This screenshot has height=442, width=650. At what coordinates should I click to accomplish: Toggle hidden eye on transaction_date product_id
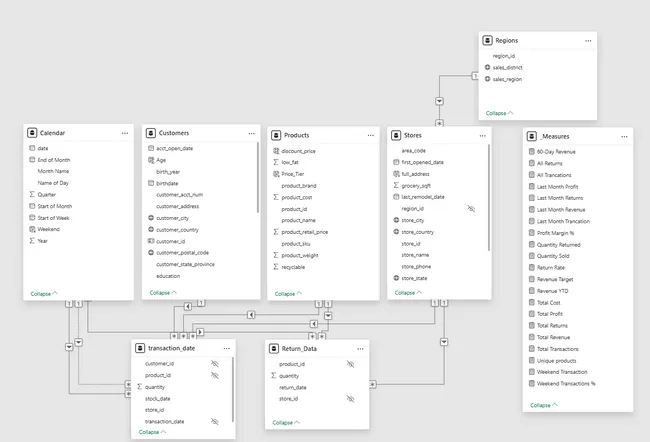pyautogui.click(x=215, y=375)
